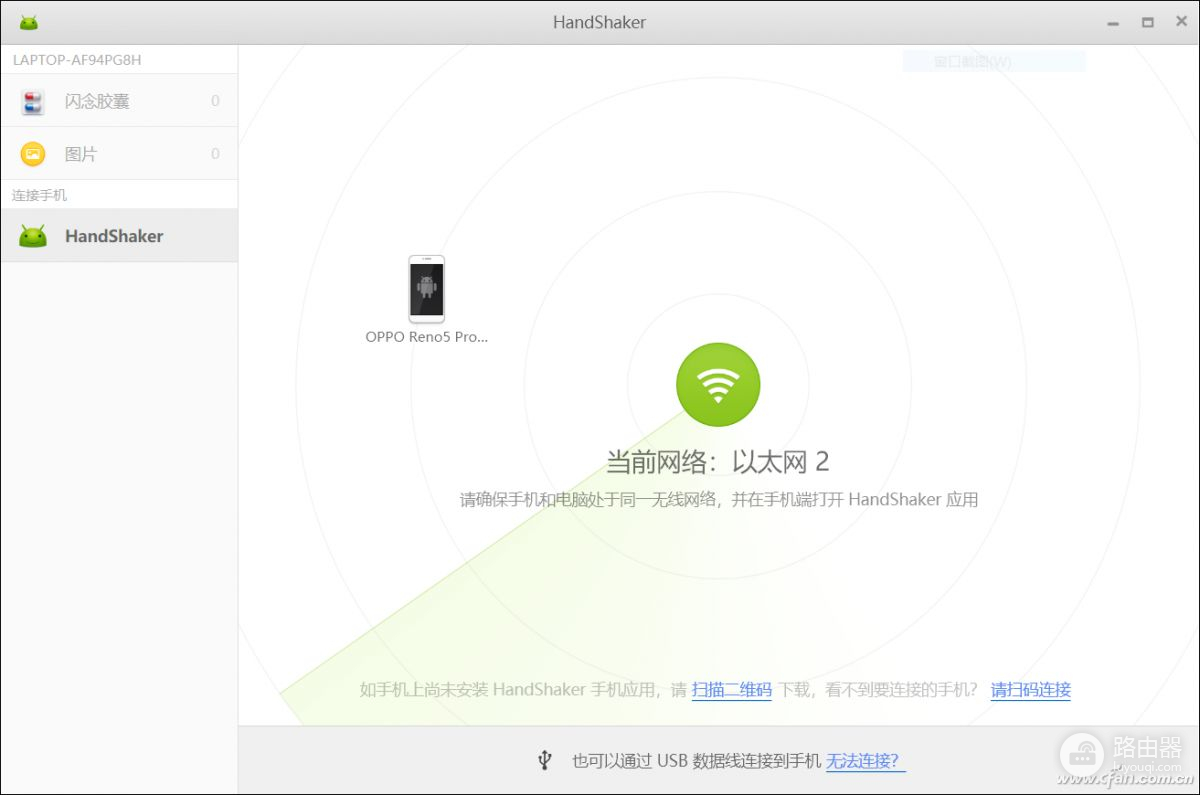Minimize the HandShaker window
The height and width of the screenshot is (795, 1200).
pos(1113,22)
